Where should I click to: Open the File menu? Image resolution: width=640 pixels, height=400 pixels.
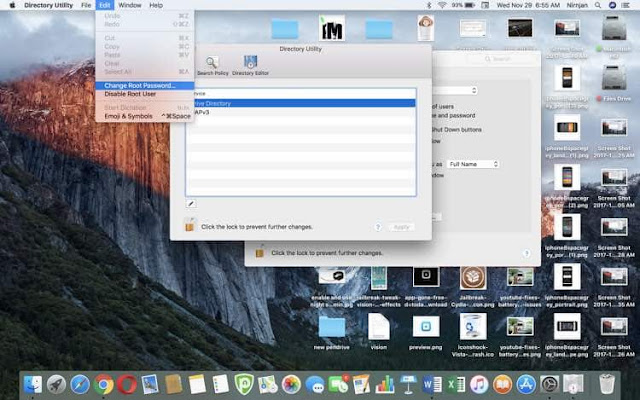[86, 5]
